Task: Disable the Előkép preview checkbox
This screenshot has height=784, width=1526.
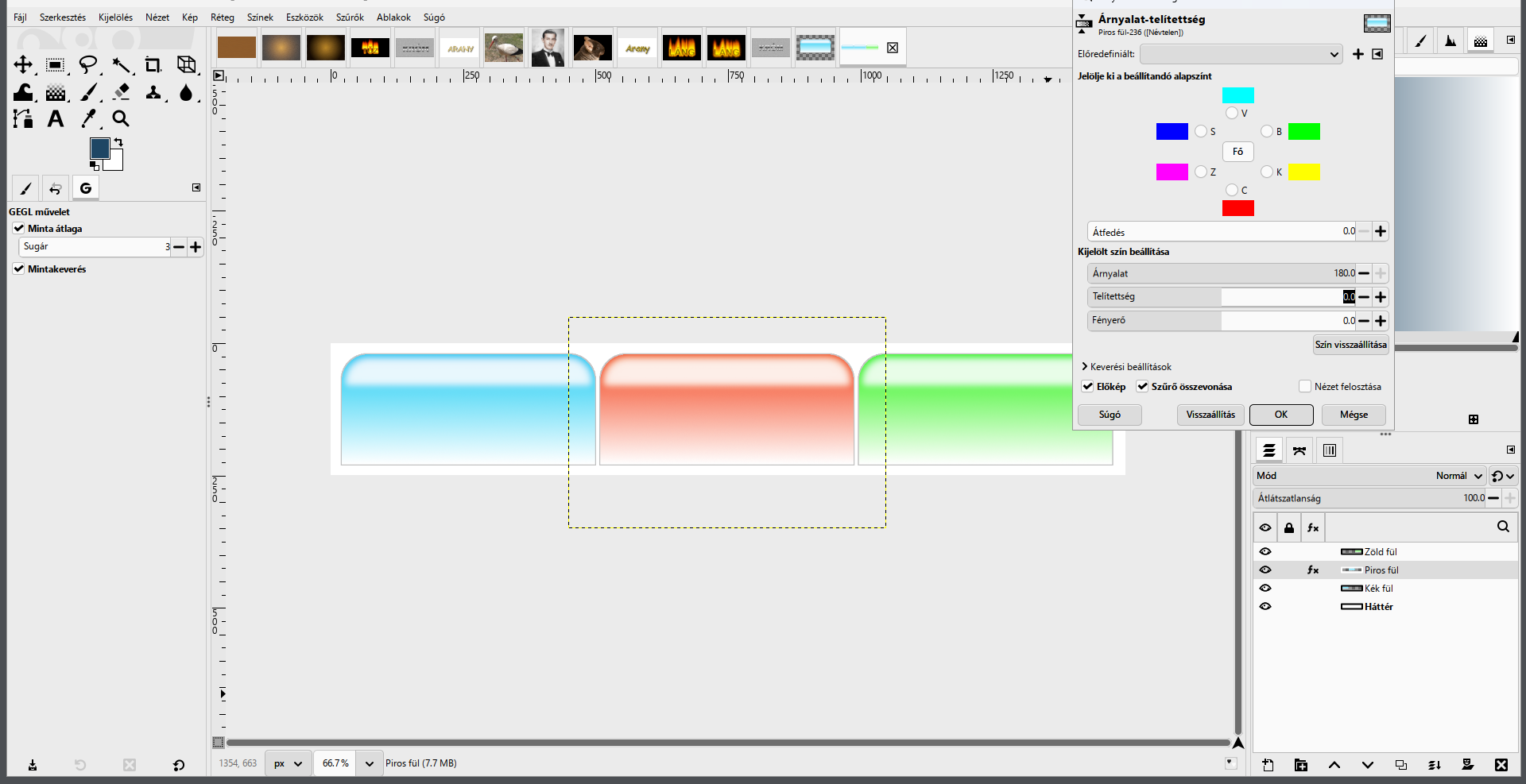Action: click(1088, 387)
